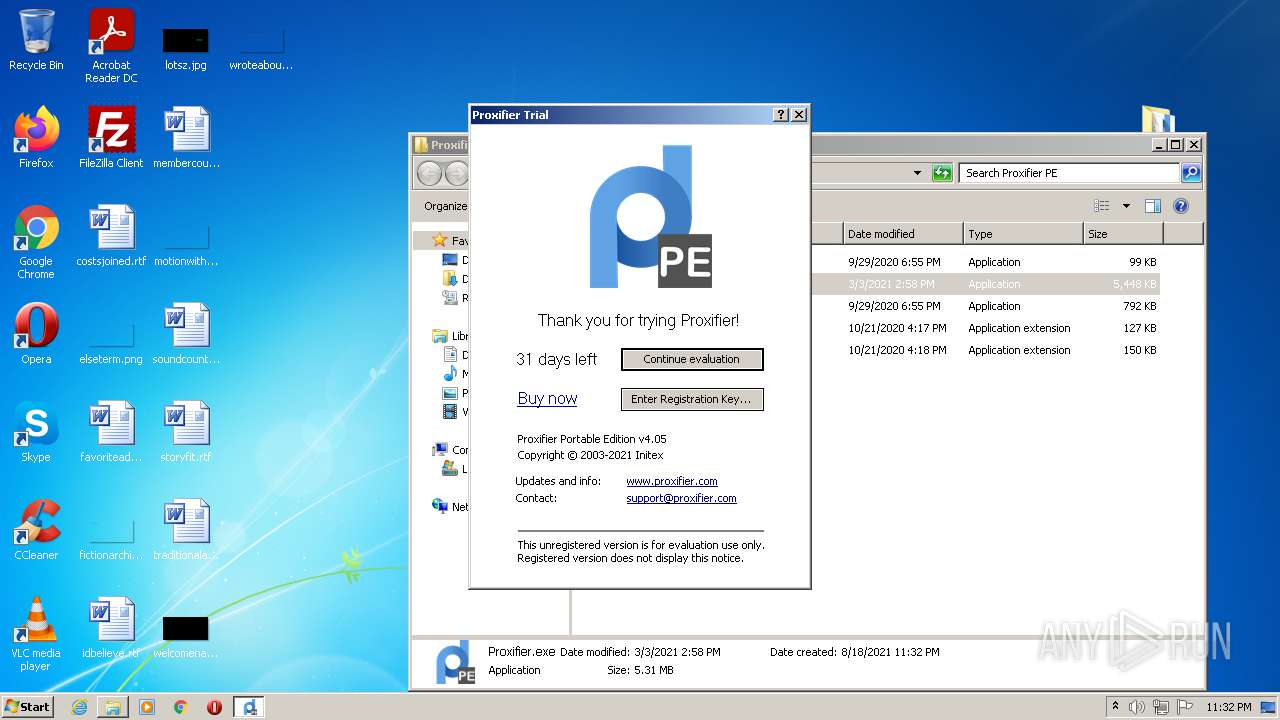
Task: Launch Opera desktop shortcut
Action: [36, 334]
